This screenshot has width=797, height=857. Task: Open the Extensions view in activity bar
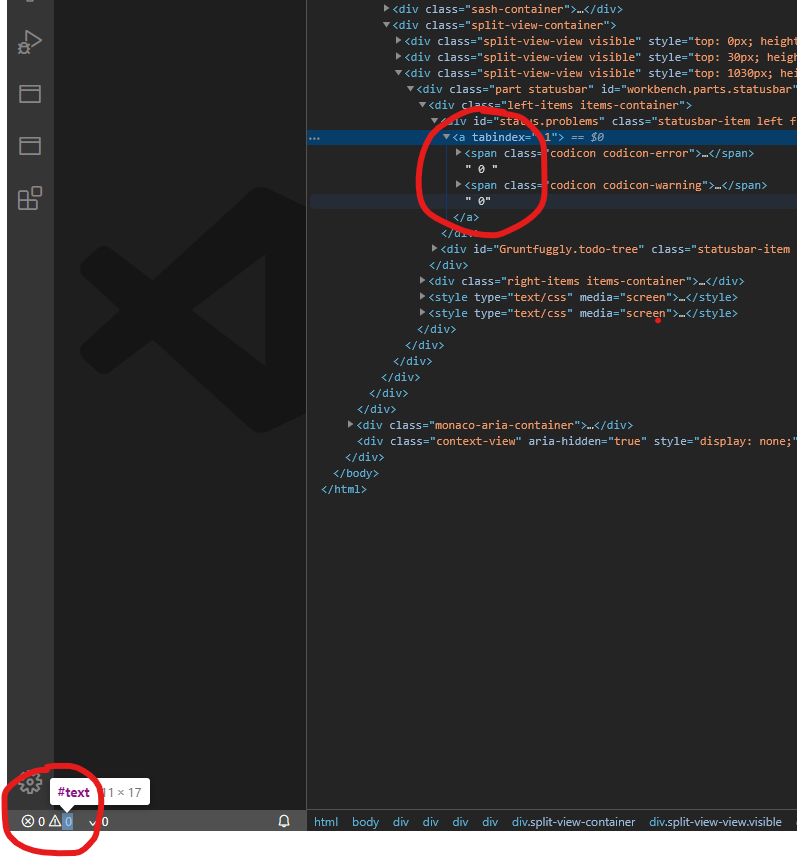30,198
